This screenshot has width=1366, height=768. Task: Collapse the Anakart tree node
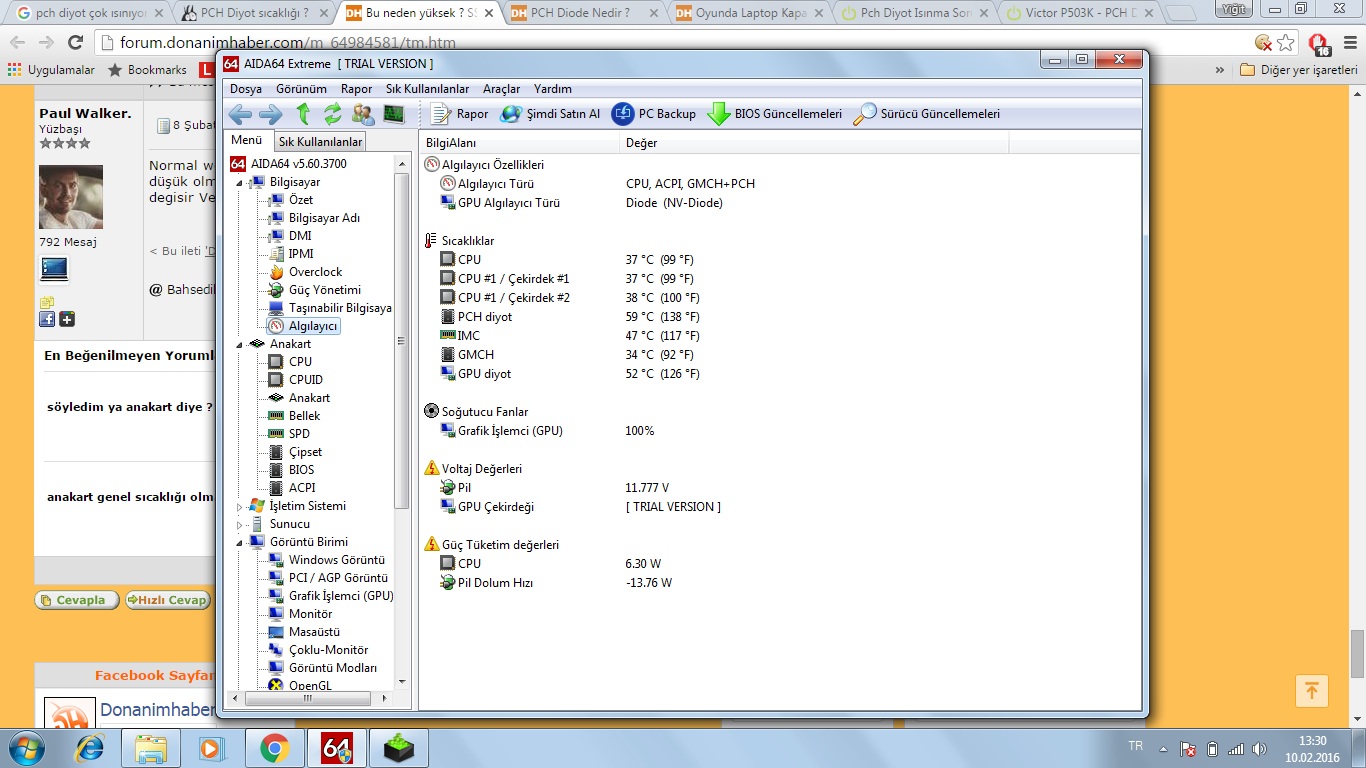(x=240, y=344)
